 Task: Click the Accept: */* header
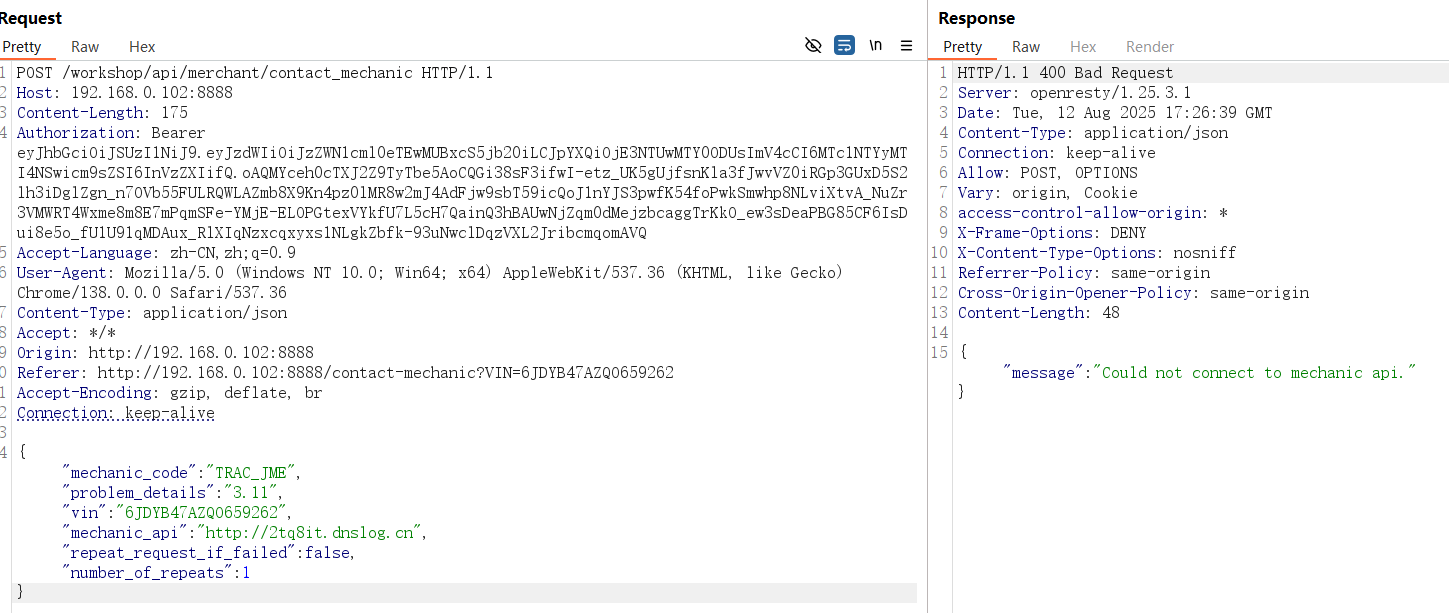(x=66, y=333)
